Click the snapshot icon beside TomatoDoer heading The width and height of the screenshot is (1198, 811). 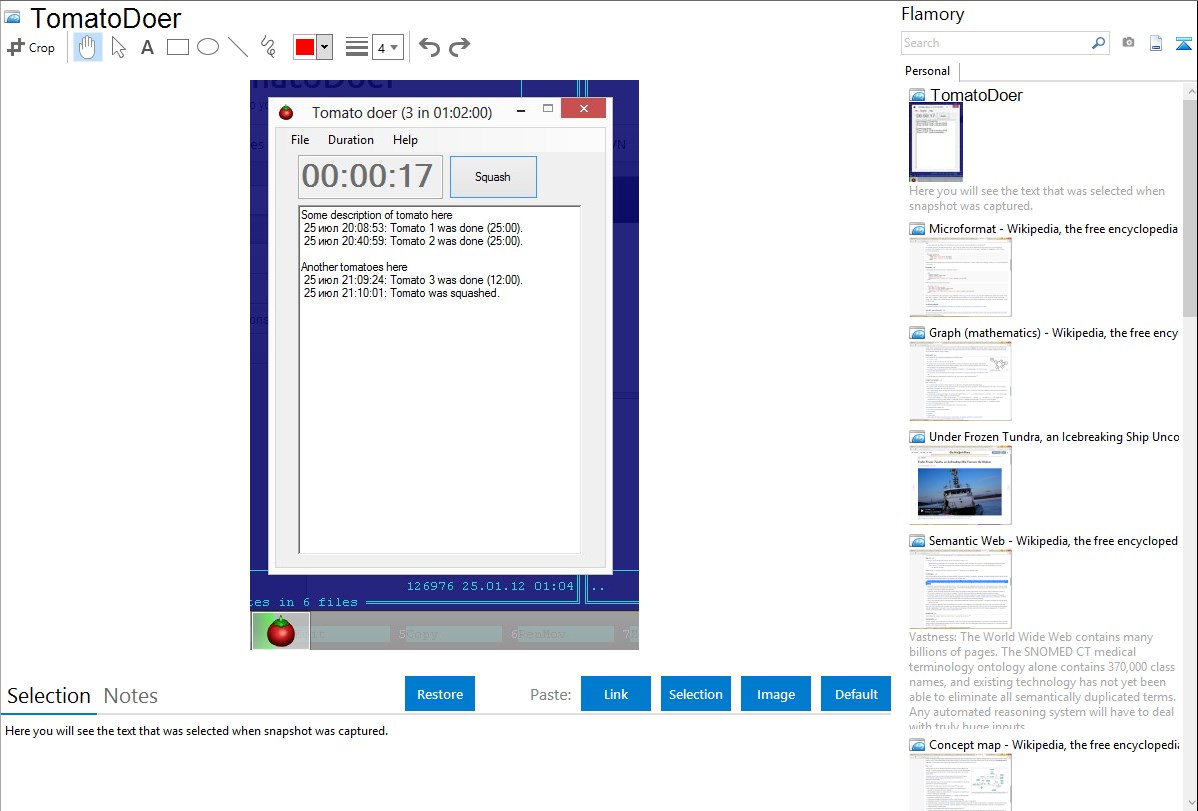point(12,17)
